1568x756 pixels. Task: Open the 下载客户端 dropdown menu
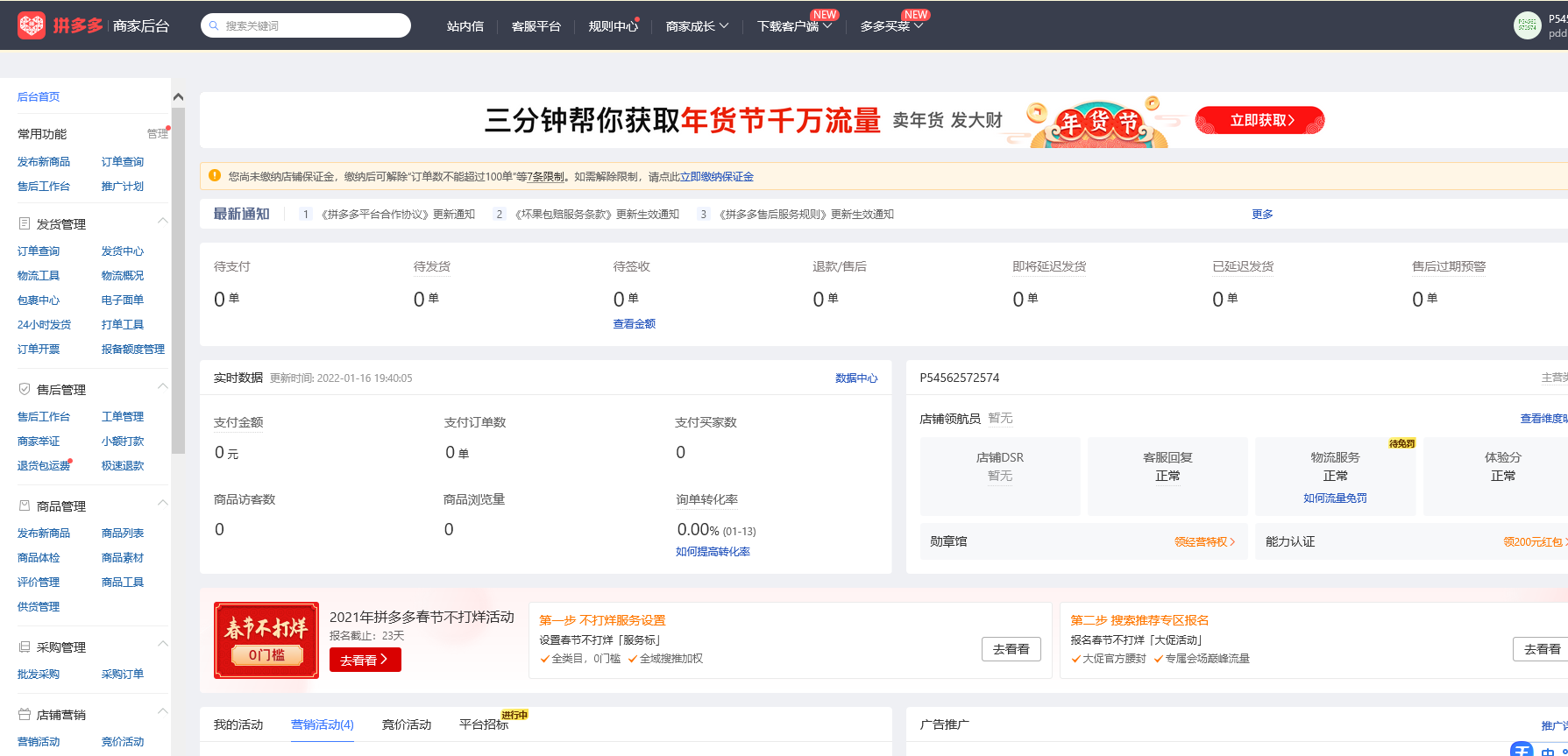click(x=795, y=26)
